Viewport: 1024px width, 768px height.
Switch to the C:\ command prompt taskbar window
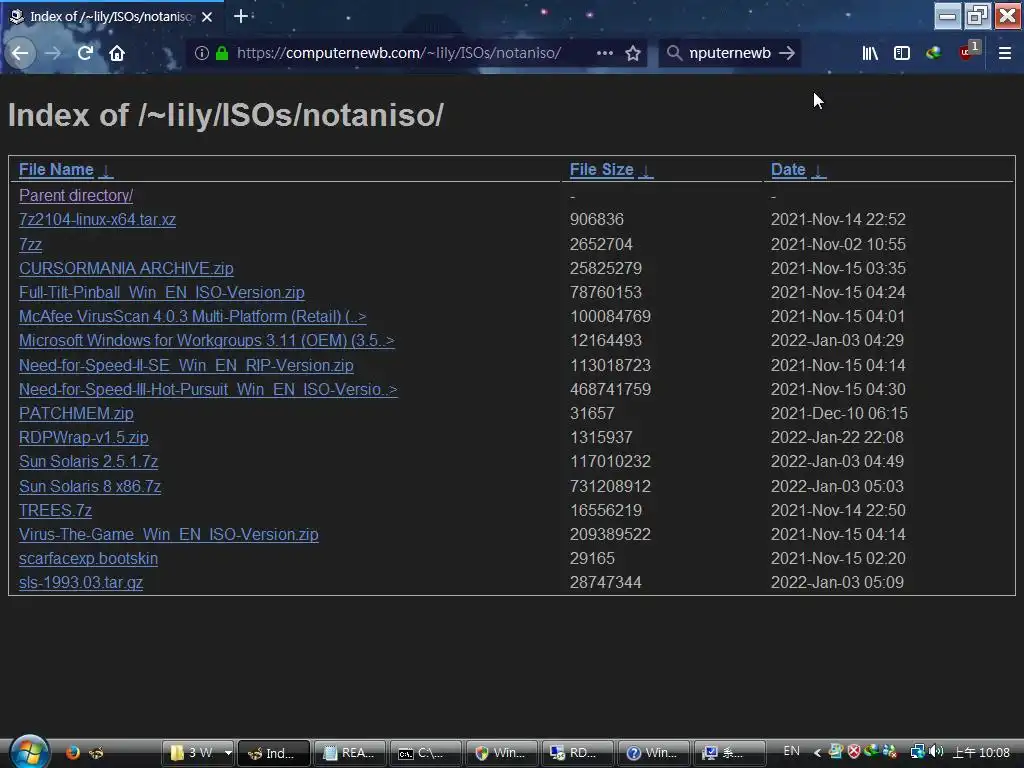425,753
